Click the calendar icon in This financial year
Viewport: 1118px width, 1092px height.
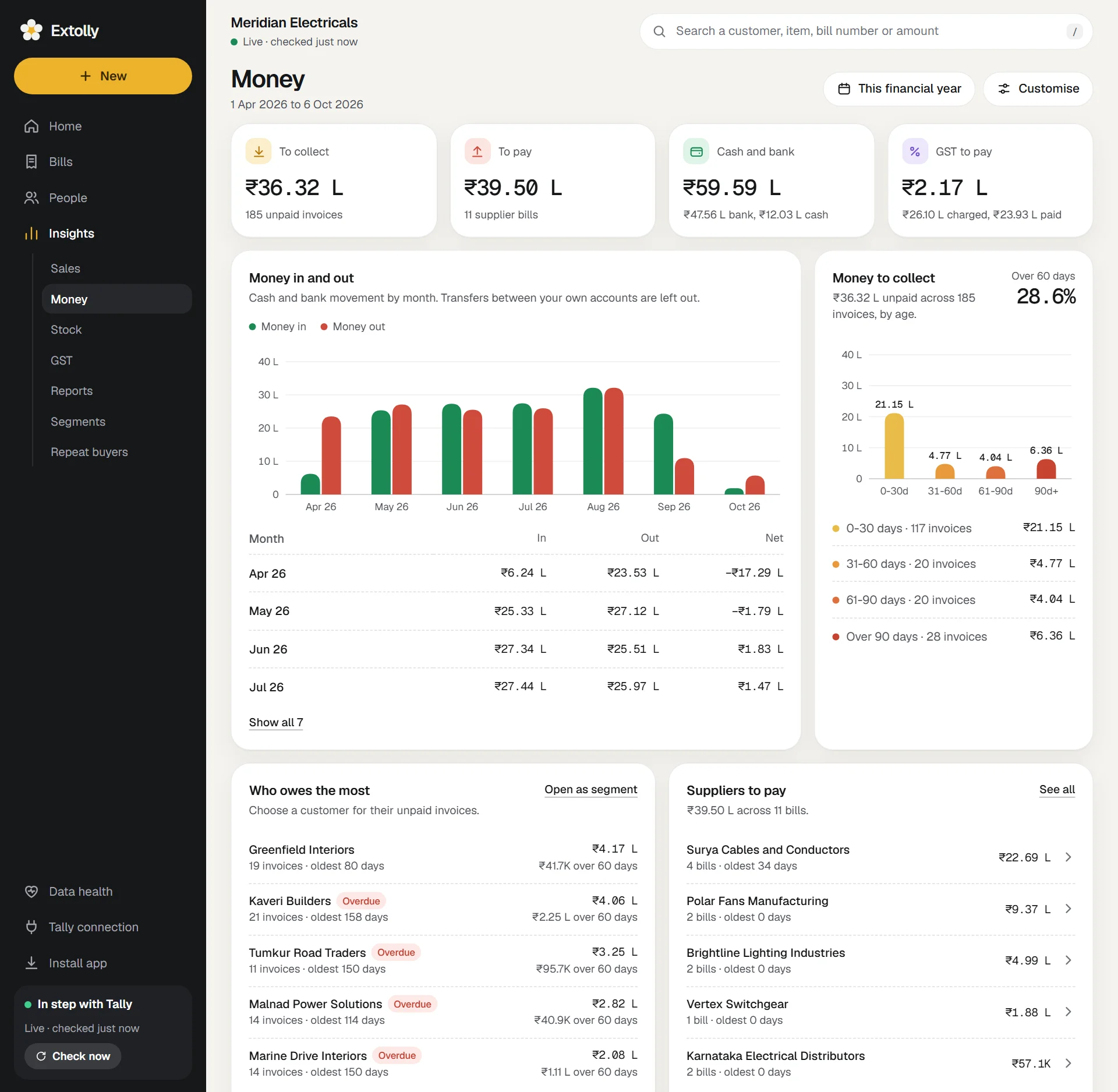coord(844,89)
